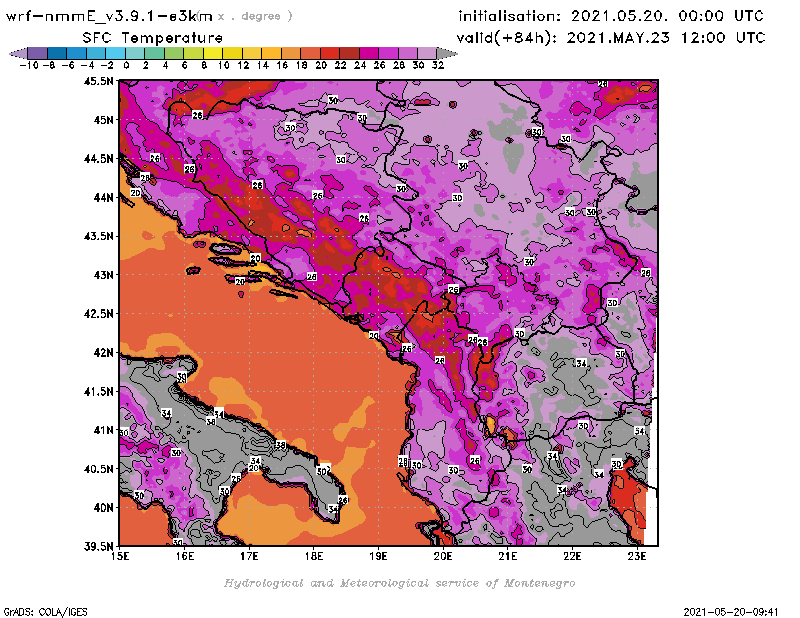
Task: Click the "15E" longitude label
Action: tap(120, 556)
